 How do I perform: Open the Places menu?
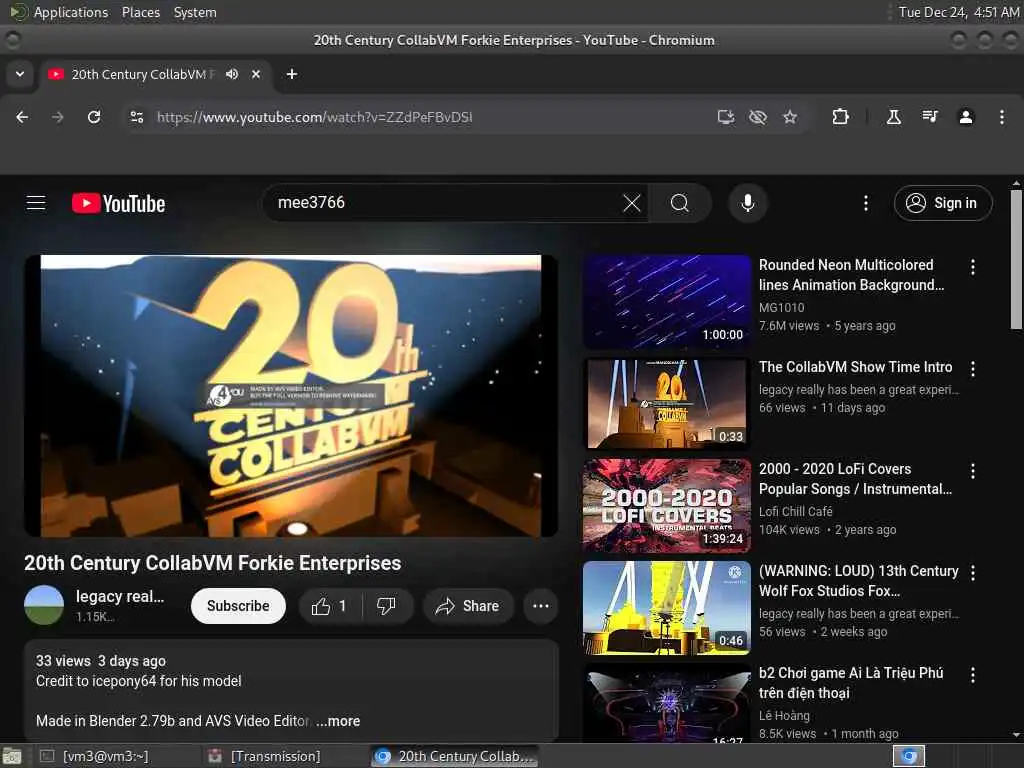(141, 12)
